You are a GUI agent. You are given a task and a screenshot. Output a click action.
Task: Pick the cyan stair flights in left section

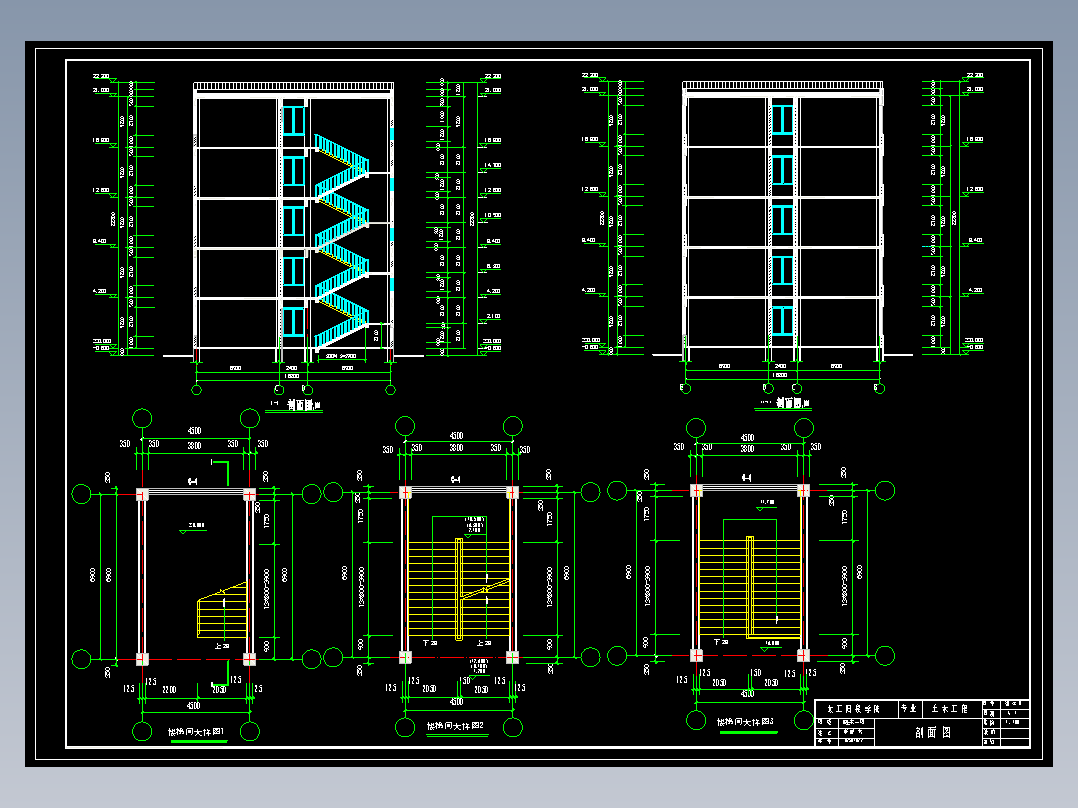click(x=342, y=241)
